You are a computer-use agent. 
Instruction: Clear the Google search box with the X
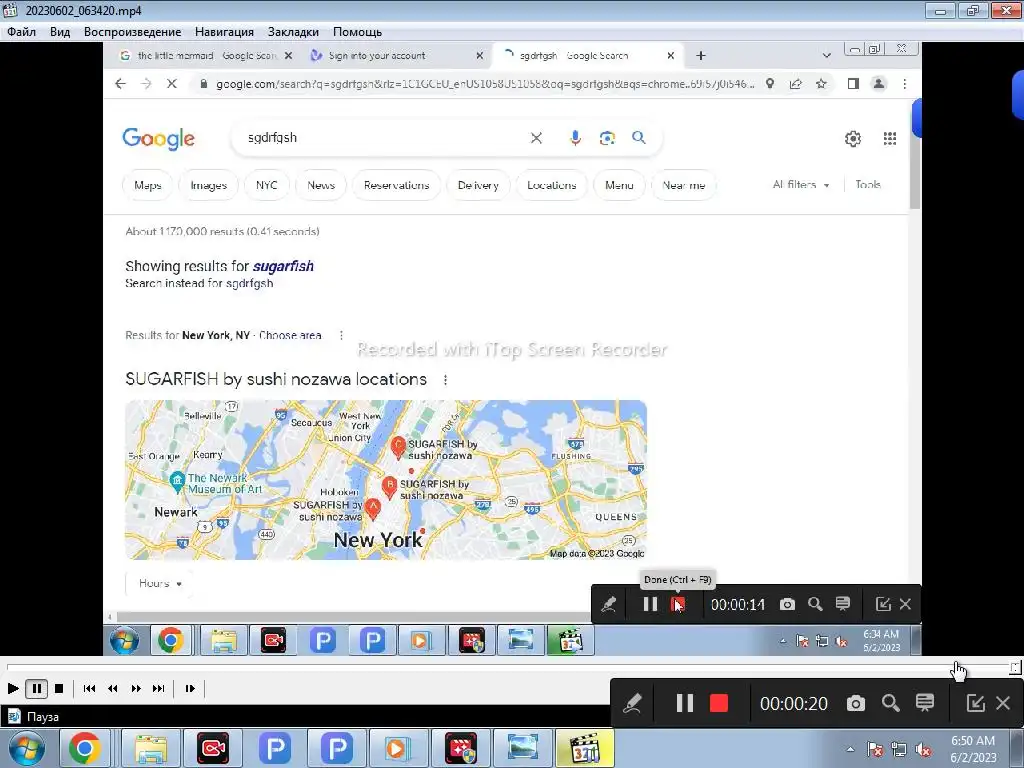536,138
